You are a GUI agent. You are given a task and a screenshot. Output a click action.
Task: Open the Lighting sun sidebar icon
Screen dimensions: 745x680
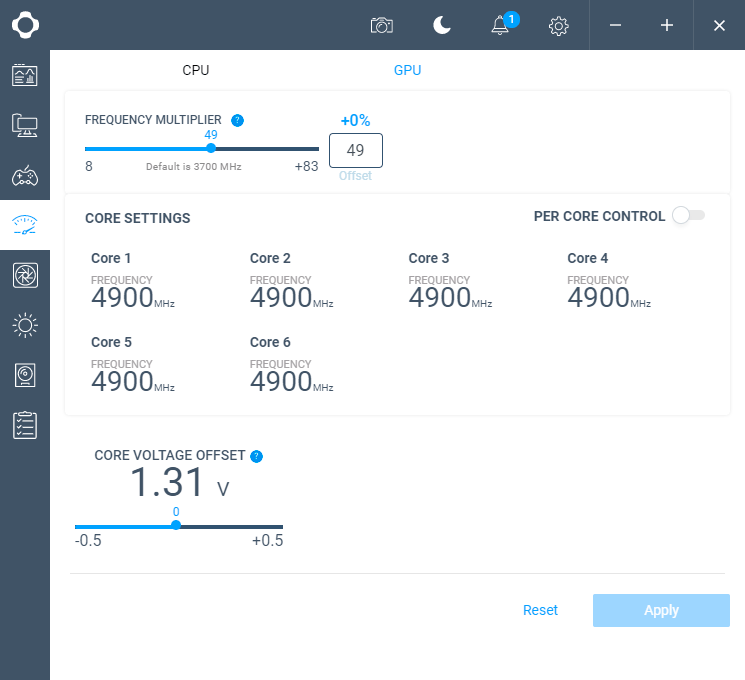point(24,325)
